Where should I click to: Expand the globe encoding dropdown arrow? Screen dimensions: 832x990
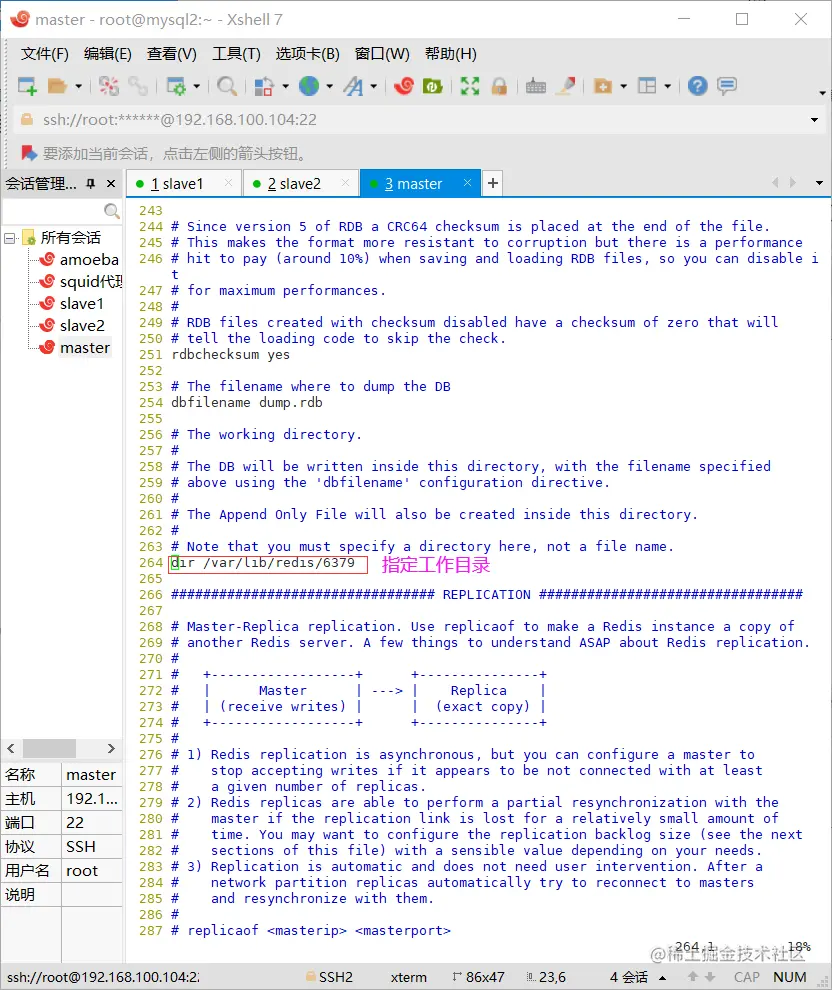330,86
